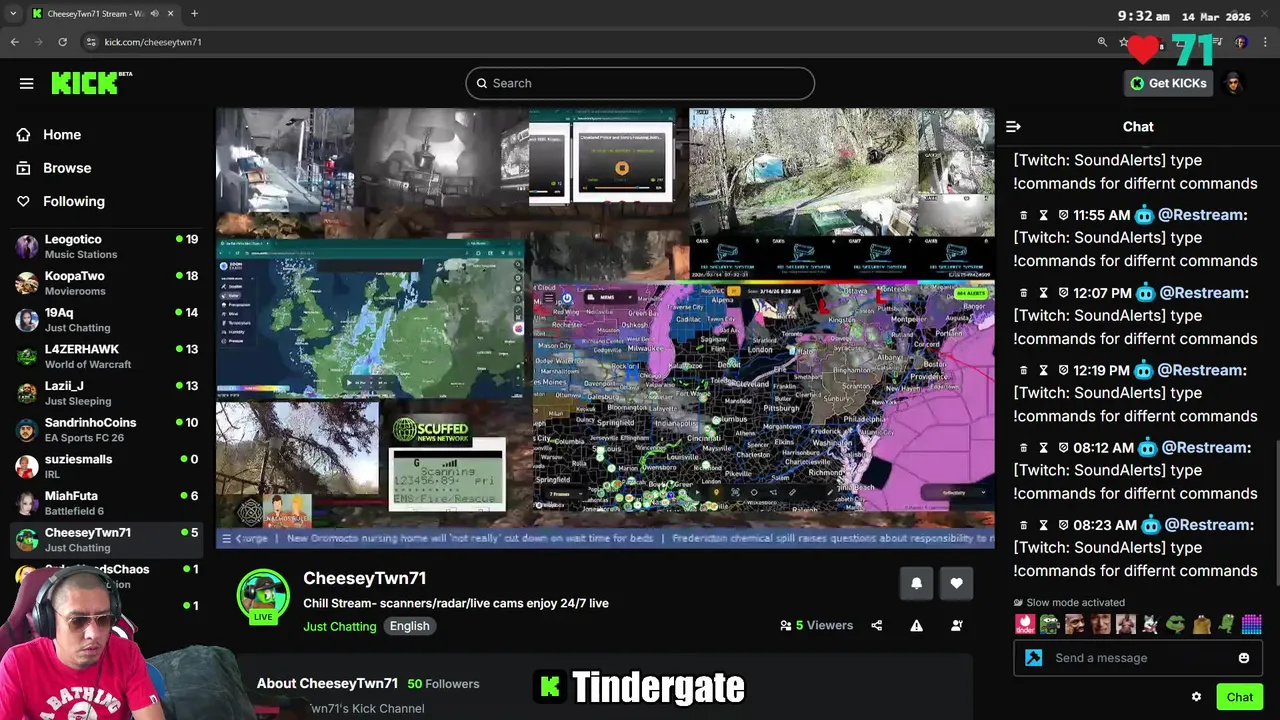Collapse the chat panel

tap(1013, 127)
